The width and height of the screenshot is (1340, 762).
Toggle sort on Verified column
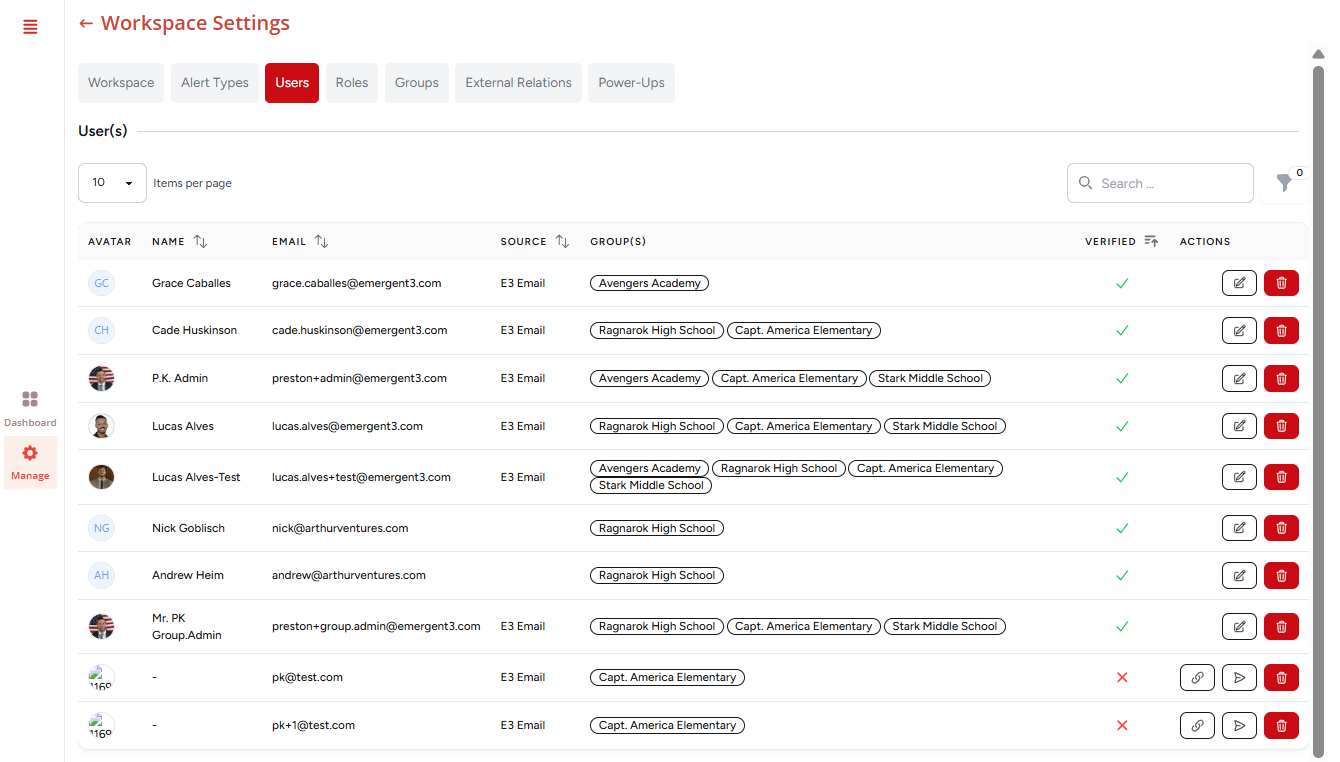pyautogui.click(x=1151, y=241)
